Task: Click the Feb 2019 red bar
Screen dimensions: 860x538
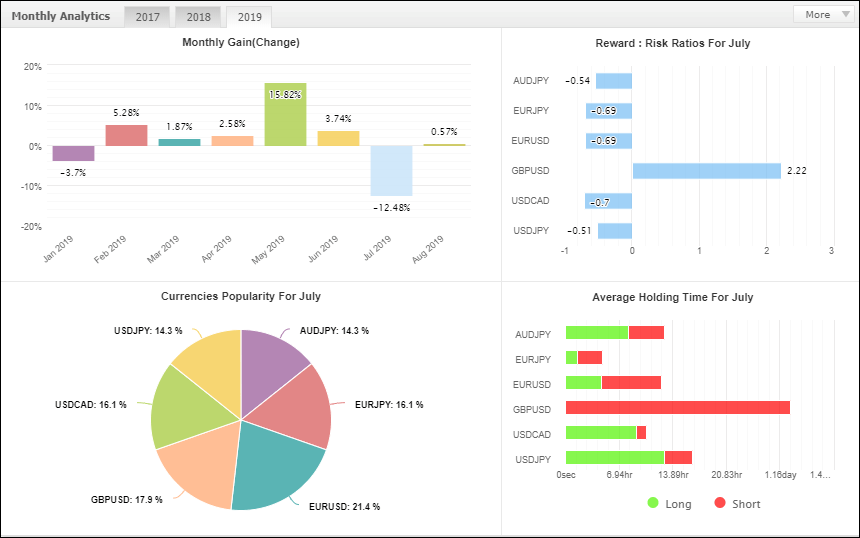Action: coord(126,135)
